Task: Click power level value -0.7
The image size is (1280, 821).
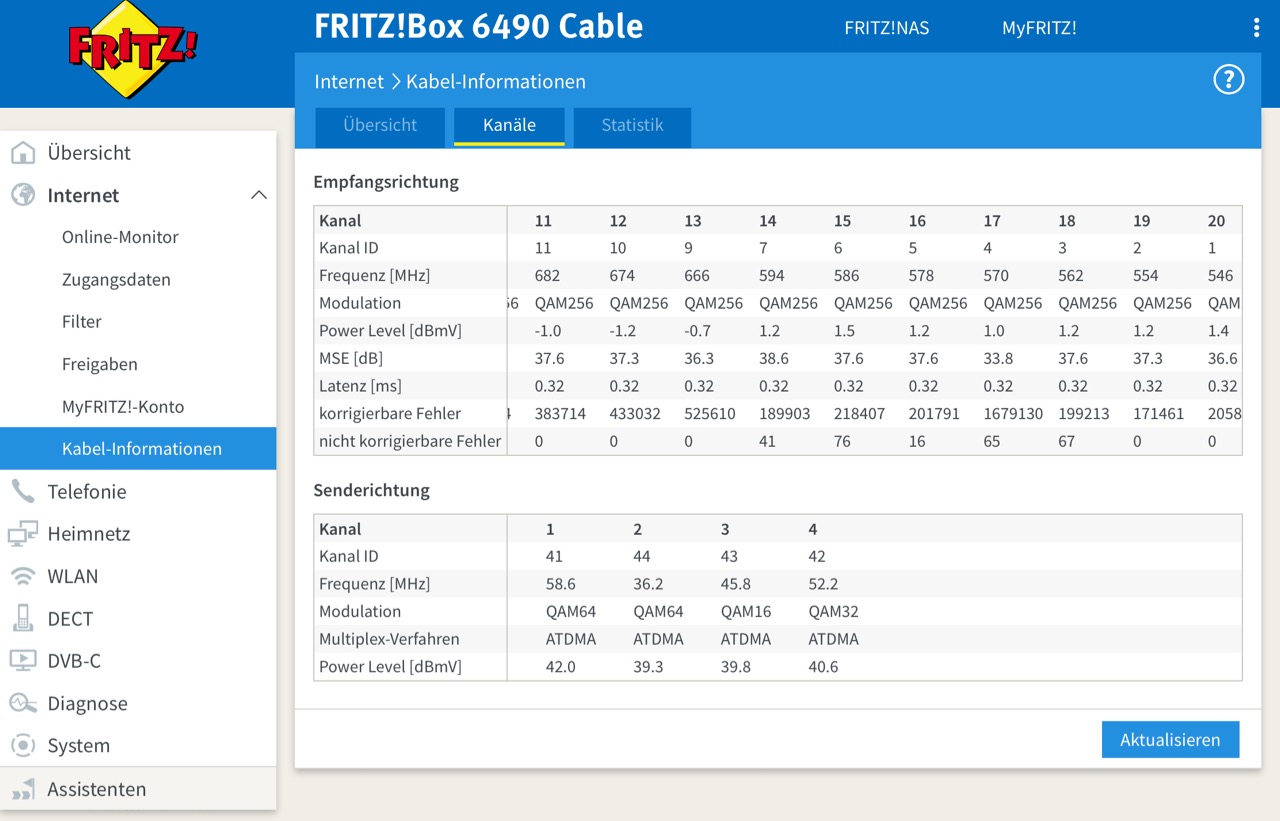Action: [x=697, y=330]
